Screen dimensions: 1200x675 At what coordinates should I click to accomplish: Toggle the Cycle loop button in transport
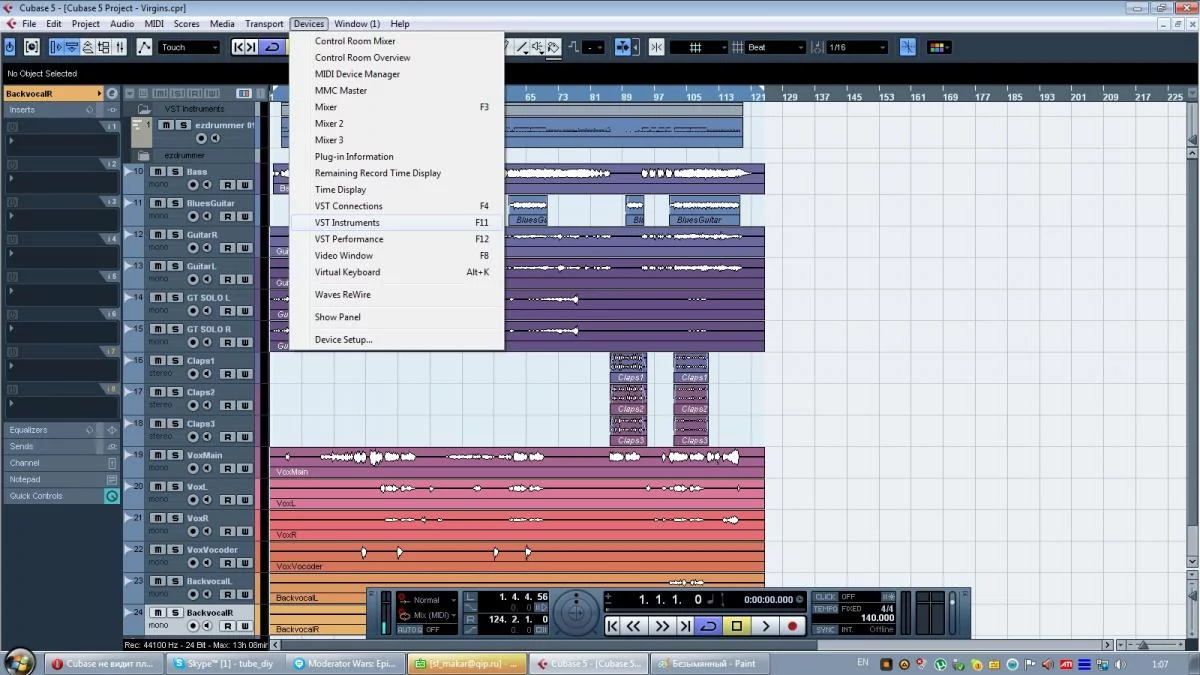708,626
